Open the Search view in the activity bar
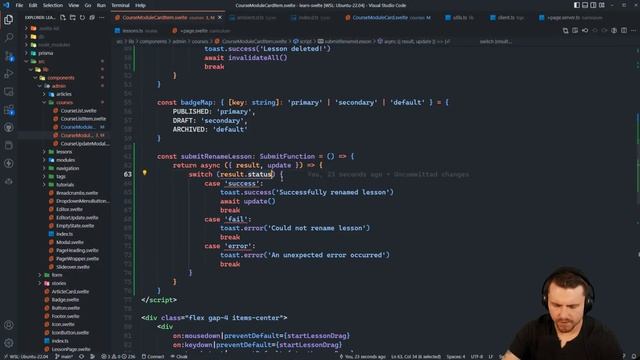The height and width of the screenshot is (360, 640). [9, 38]
